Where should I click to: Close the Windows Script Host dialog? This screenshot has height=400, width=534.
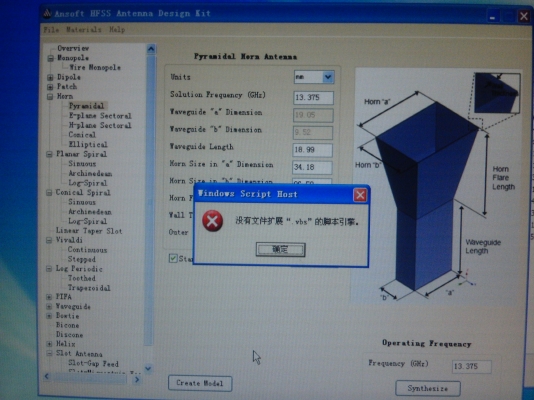tap(360, 195)
